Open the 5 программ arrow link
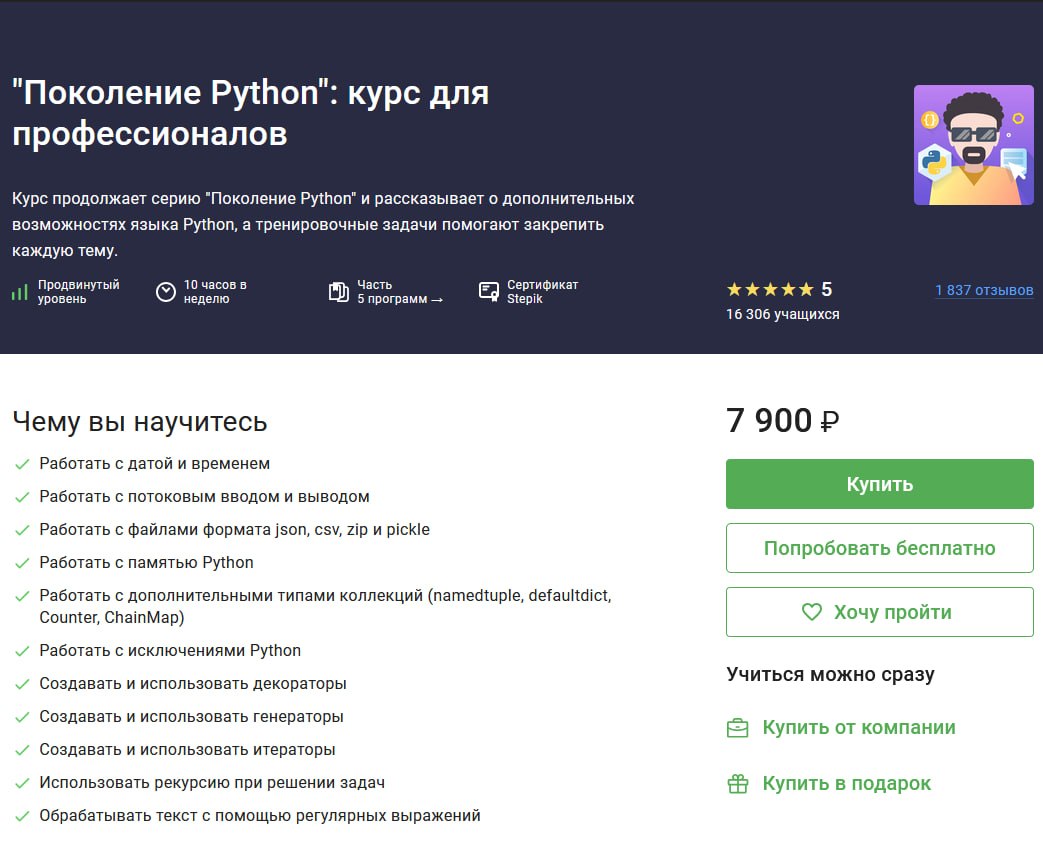The height and width of the screenshot is (843, 1043). point(400,299)
